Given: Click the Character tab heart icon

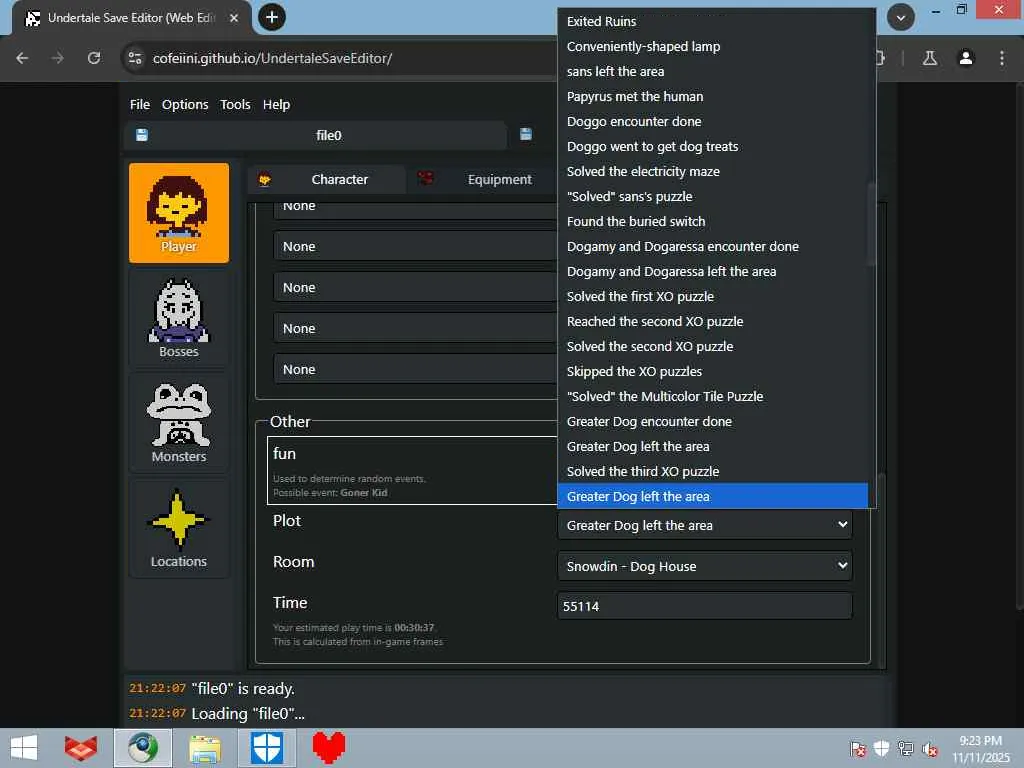Looking at the screenshot, I should [x=264, y=180].
